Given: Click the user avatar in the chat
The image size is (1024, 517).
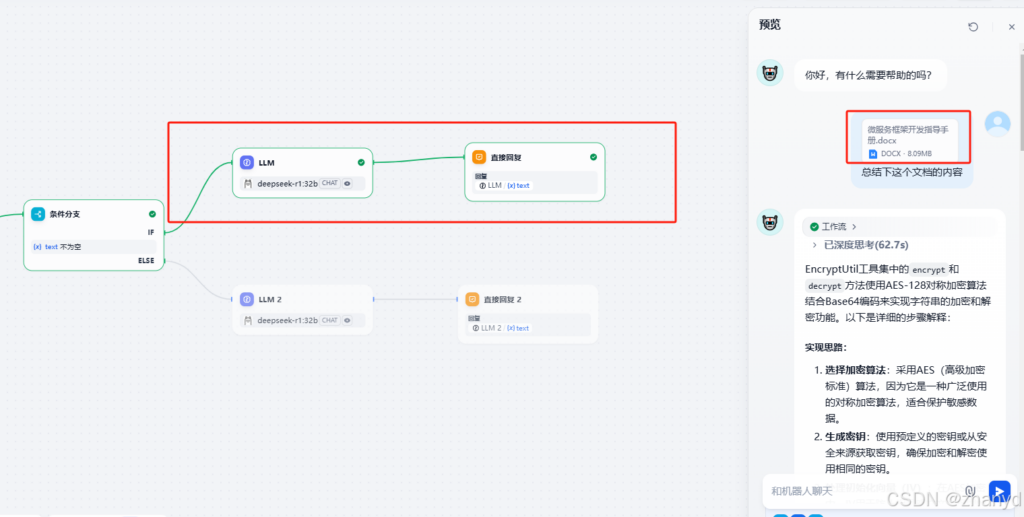Looking at the screenshot, I should pos(997,123).
